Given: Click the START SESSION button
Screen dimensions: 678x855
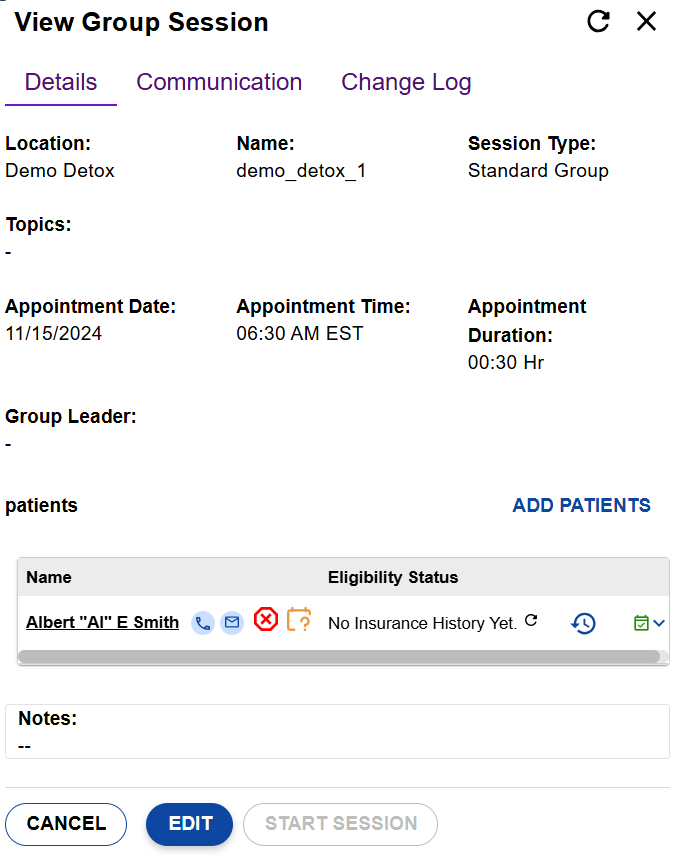Looking at the screenshot, I should pyautogui.click(x=340, y=824).
